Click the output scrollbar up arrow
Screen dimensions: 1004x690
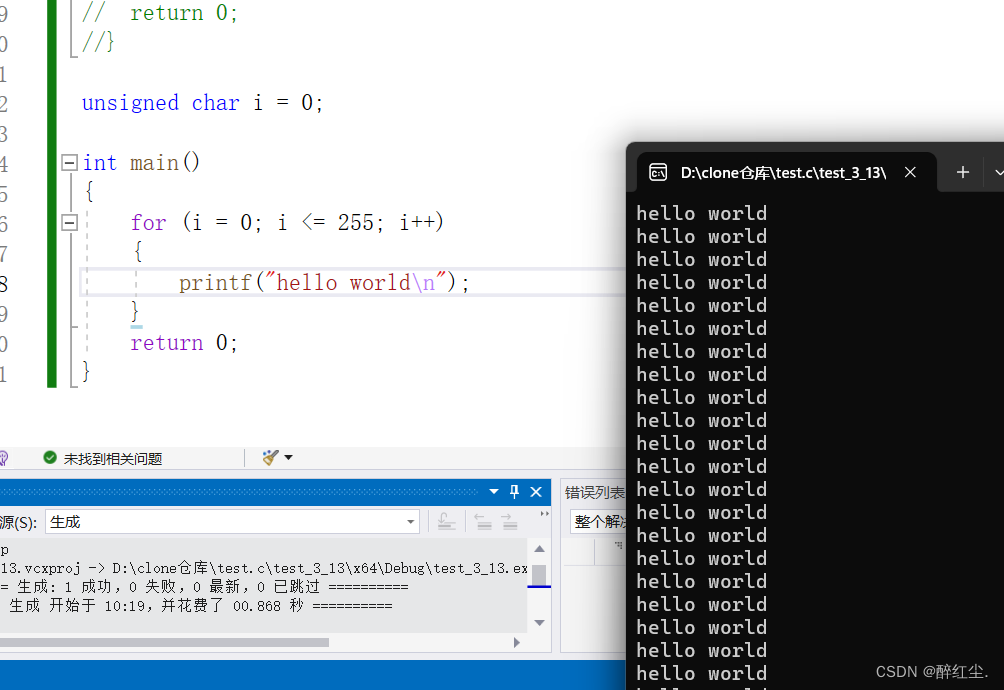[539, 549]
